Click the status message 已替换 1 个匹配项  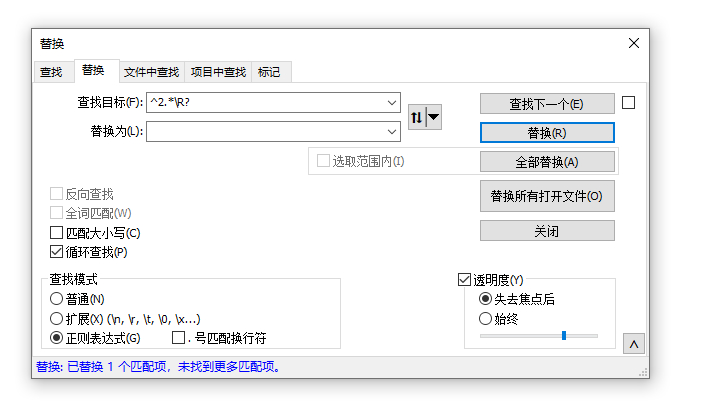158,367
